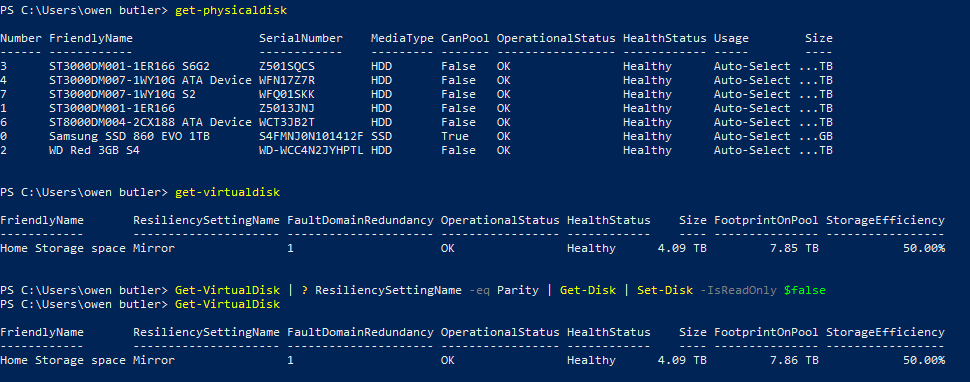Click friendly name WD Red 3GB S4
The height and width of the screenshot is (382, 970).
click(x=94, y=150)
